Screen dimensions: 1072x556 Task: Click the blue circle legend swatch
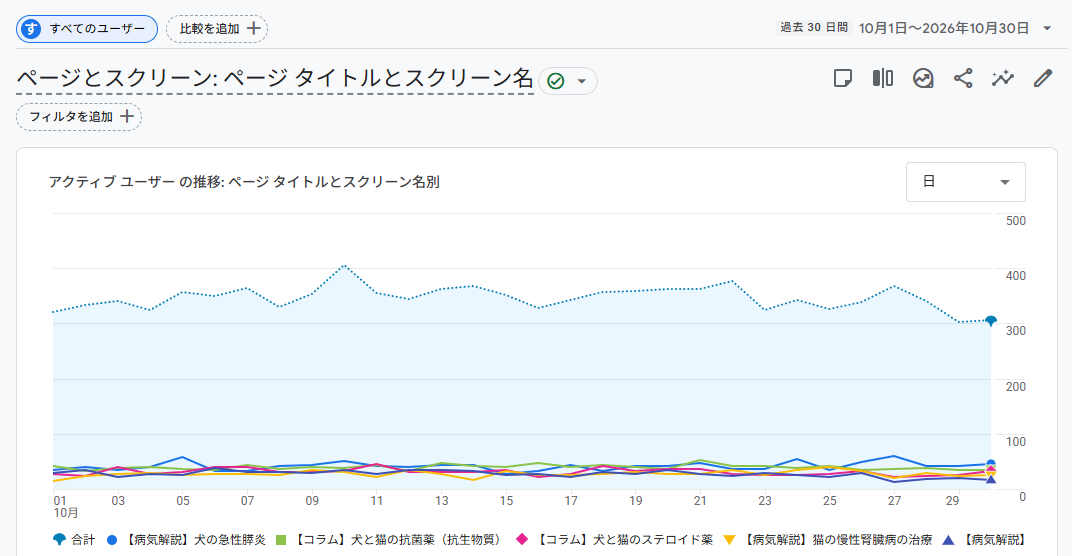[112, 540]
